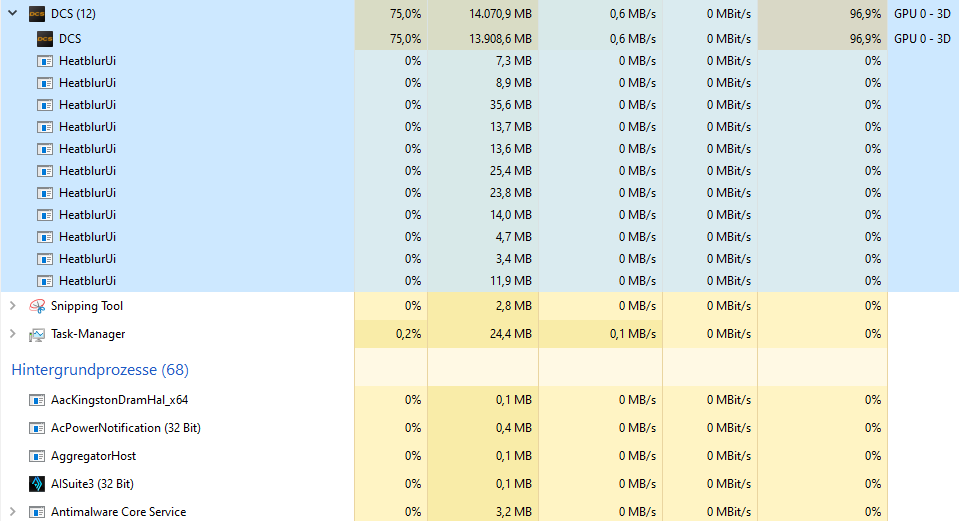959x521 pixels.
Task: Click the 14,0 MB HeatblurUi memory value
Action: pyautogui.click(x=511, y=215)
